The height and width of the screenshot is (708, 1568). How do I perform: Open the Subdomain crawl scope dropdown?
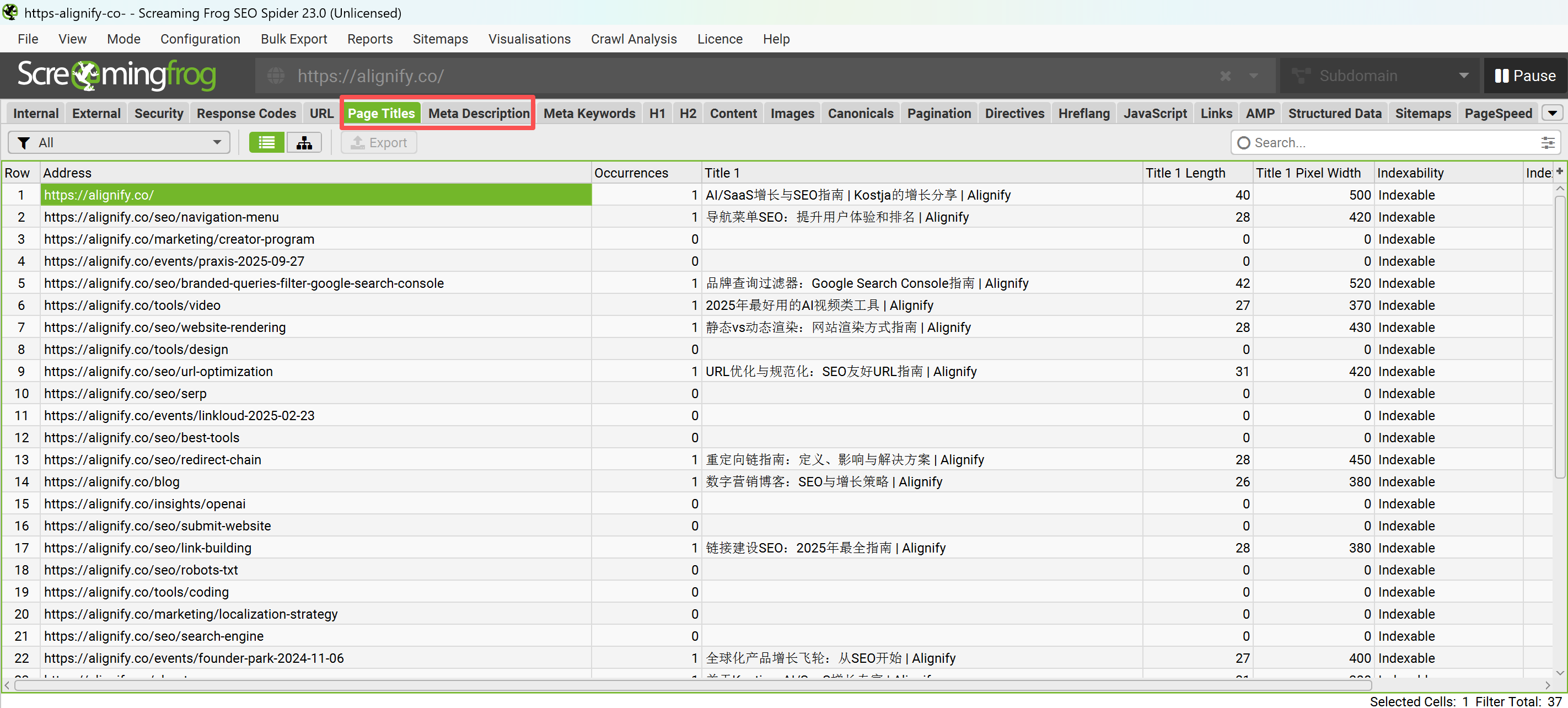[x=1379, y=76]
